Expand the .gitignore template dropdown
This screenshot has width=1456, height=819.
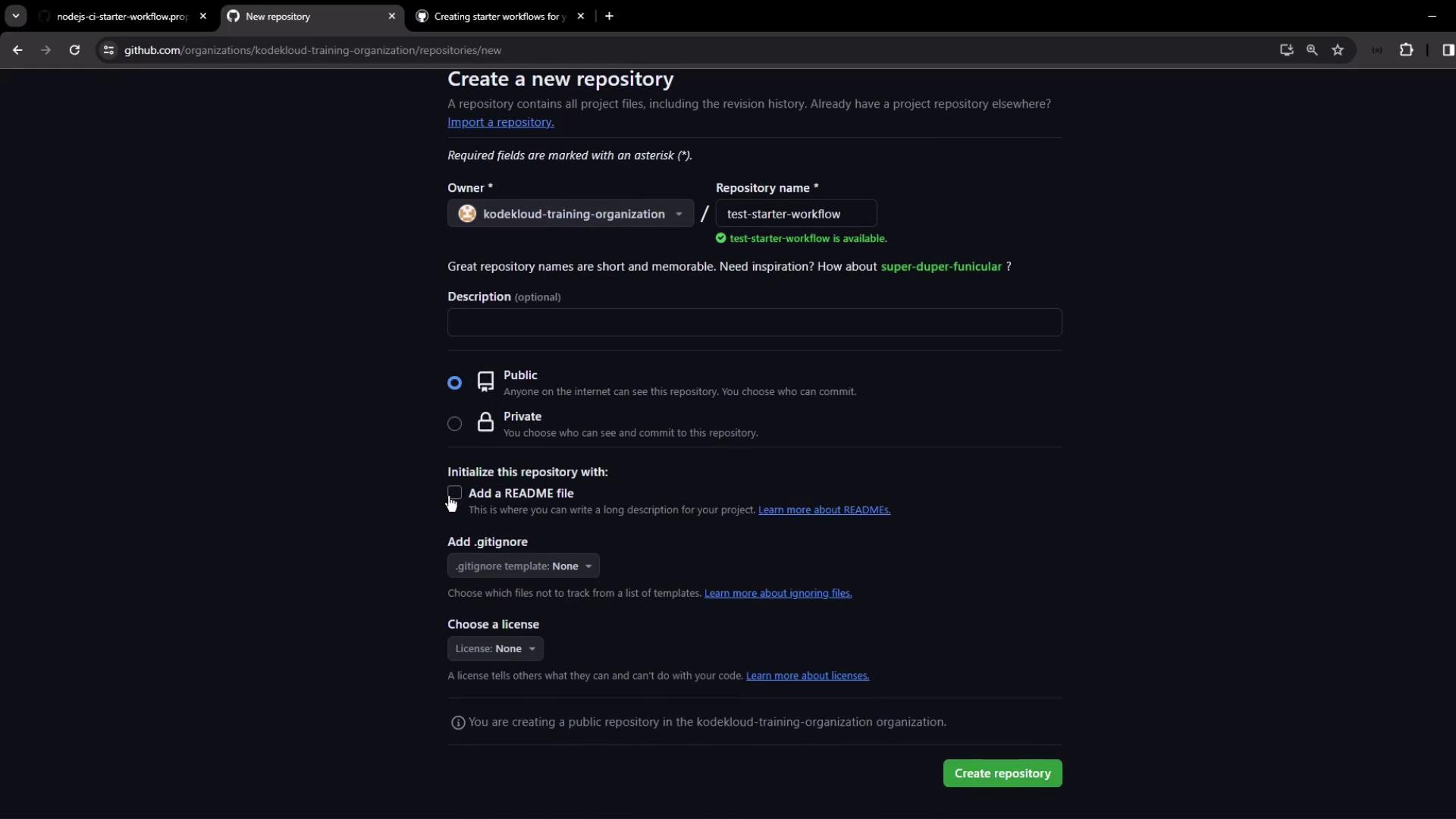tap(523, 566)
